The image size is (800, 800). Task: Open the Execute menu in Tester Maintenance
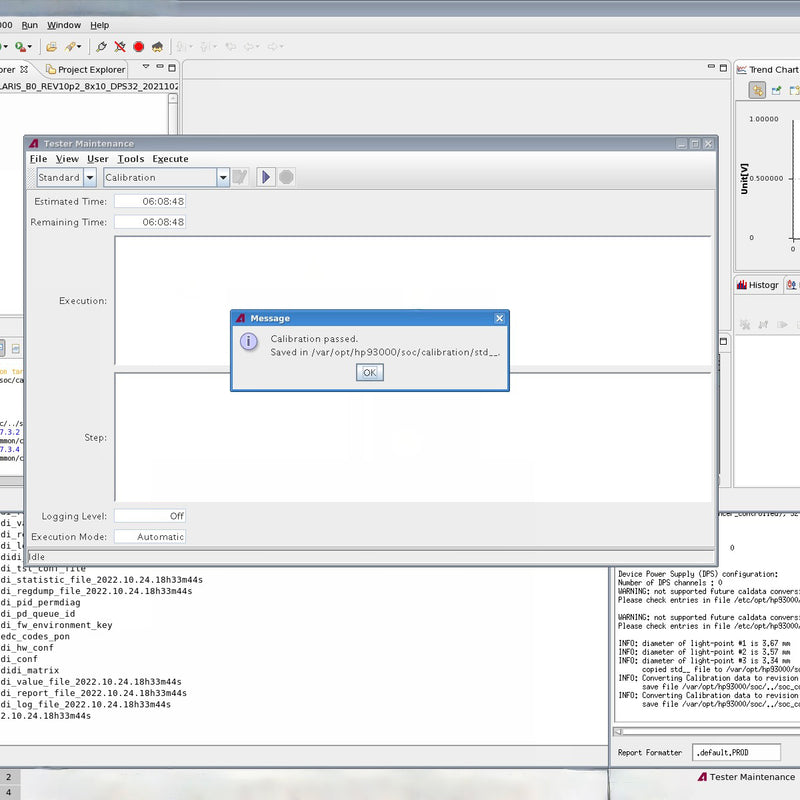(170, 158)
